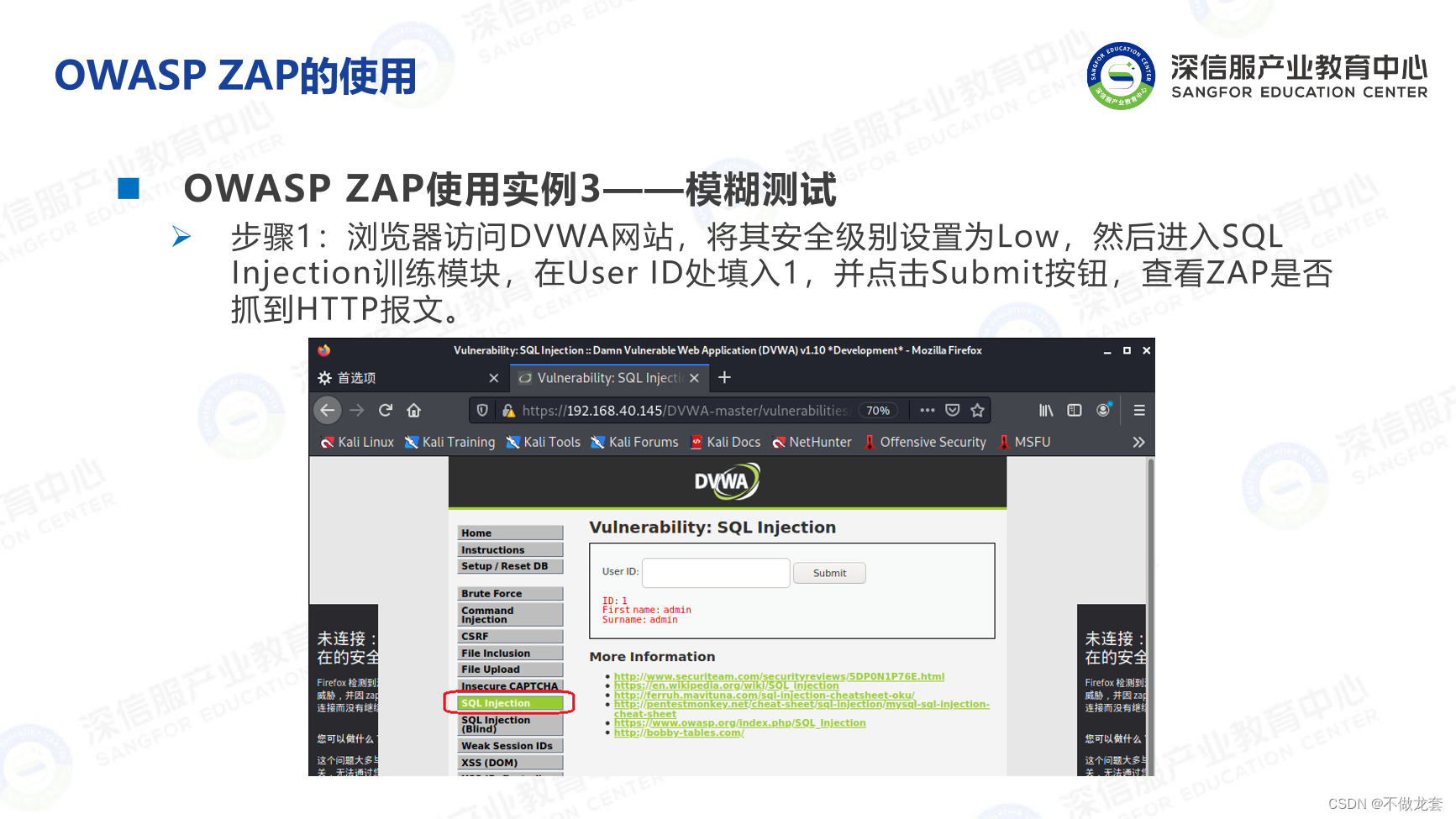
Task: Click the Firefox forward arrow button
Action: (x=356, y=410)
